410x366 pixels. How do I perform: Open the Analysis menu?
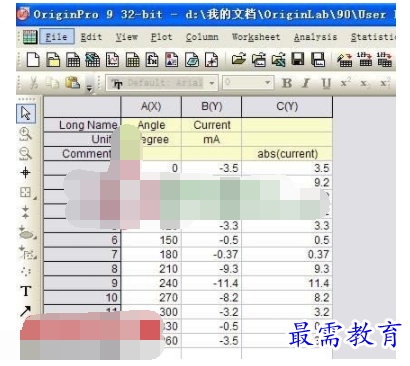click(x=315, y=37)
